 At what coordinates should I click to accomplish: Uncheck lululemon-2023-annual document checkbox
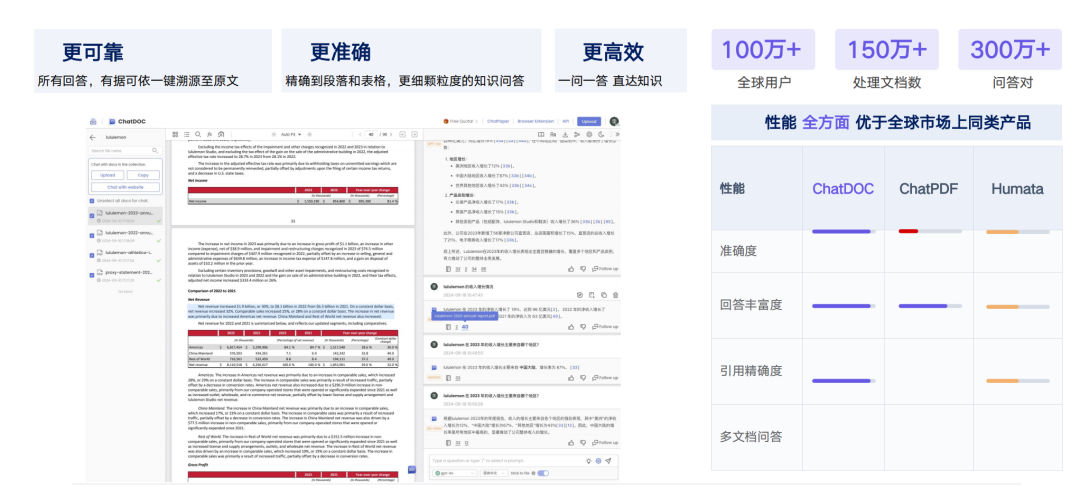[x=92, y=216]
